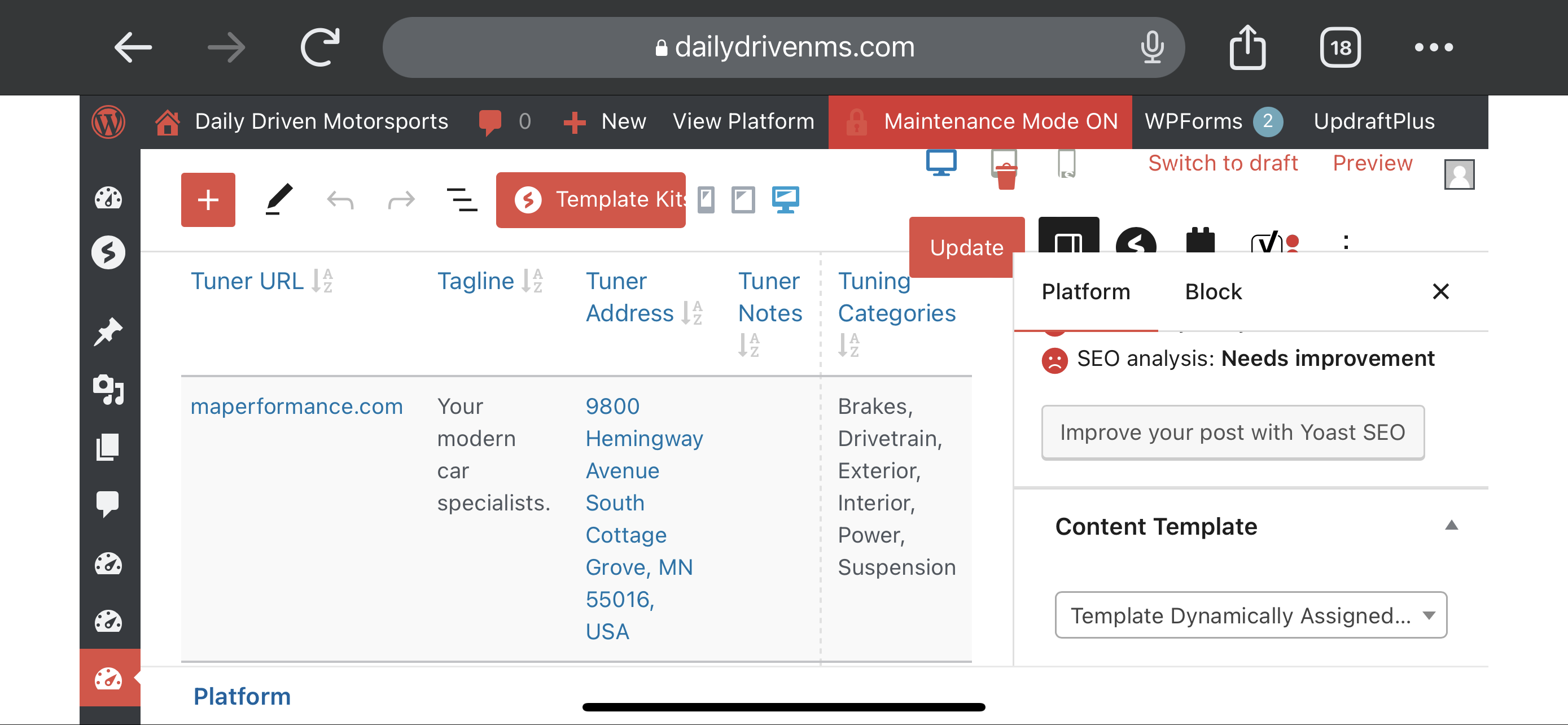1568x725 pixels.
Task: Click the sort icon next to Tagline
Action: click(x=533, y=281)
